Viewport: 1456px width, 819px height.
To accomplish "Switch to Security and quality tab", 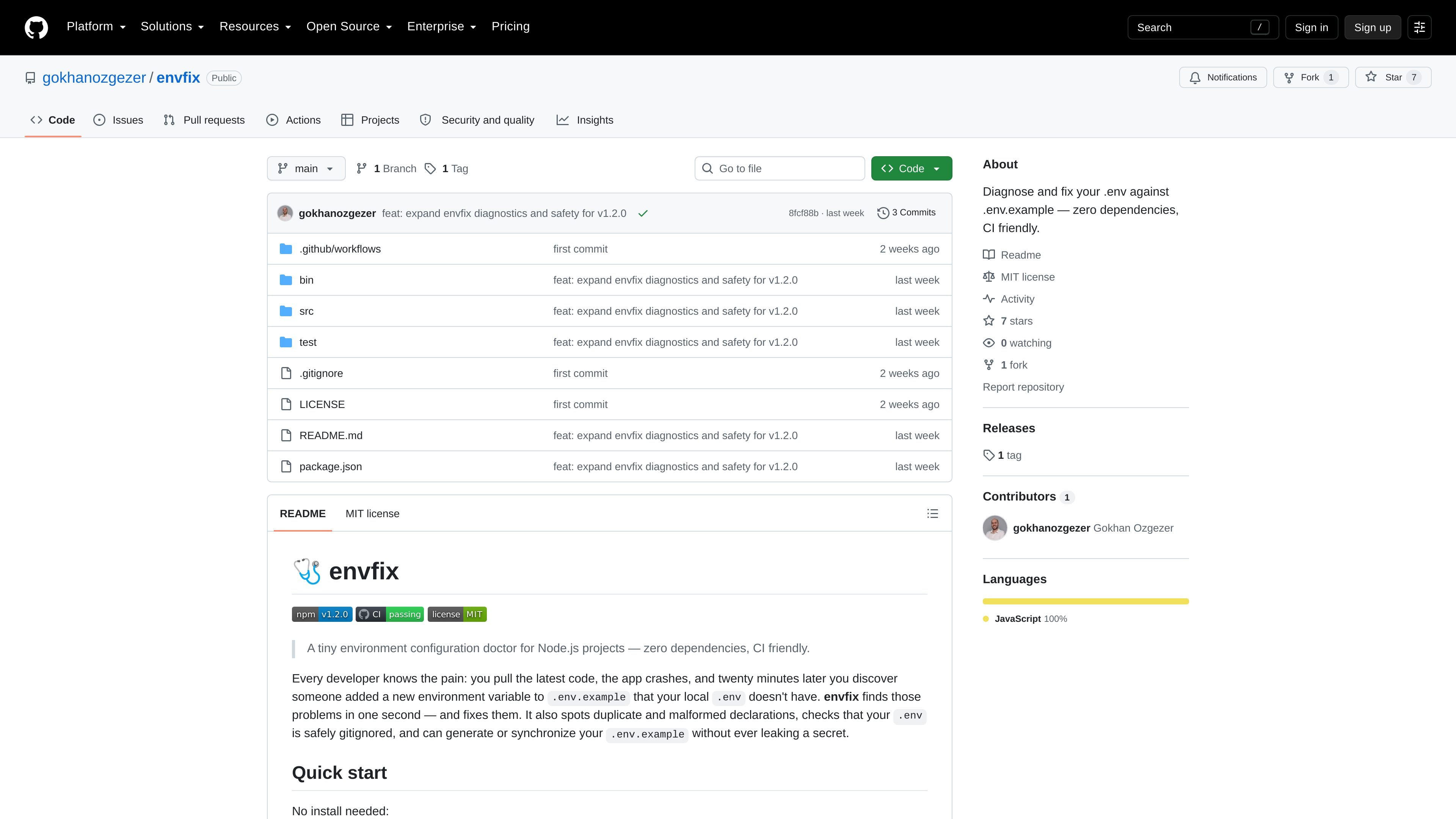I will (477, 120).
